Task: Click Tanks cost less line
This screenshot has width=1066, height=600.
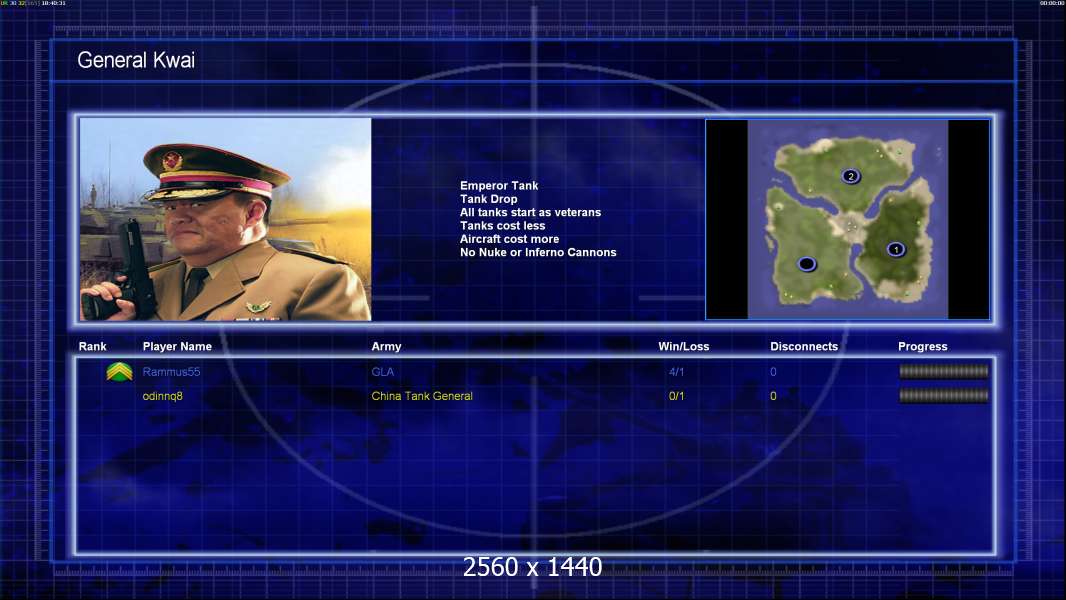Action: [x=502, y=226]
